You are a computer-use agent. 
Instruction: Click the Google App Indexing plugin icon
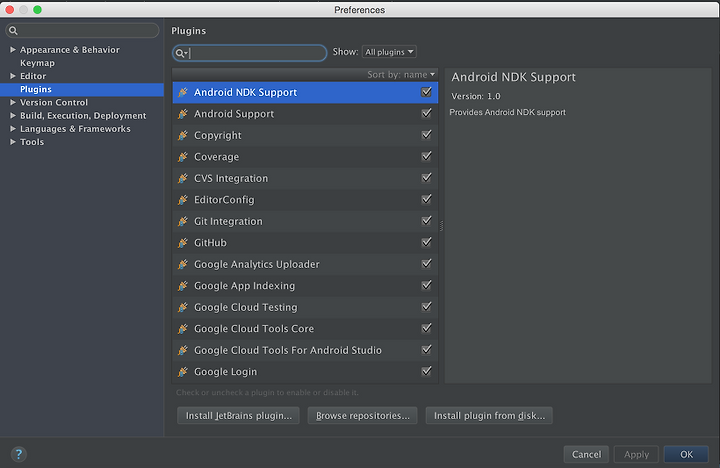(x=183, y=286)
